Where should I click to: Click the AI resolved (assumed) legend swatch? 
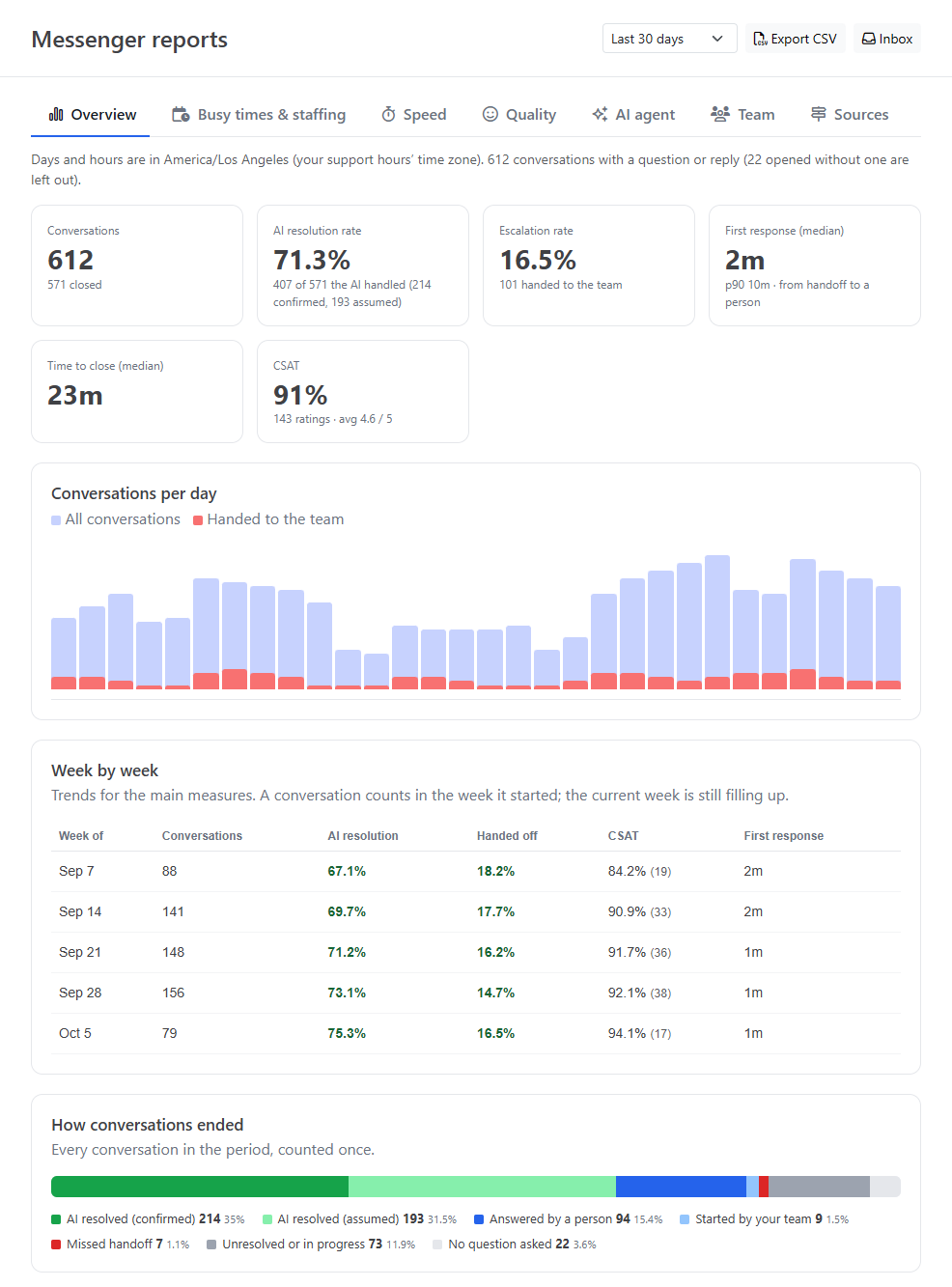click(267, 1219)
